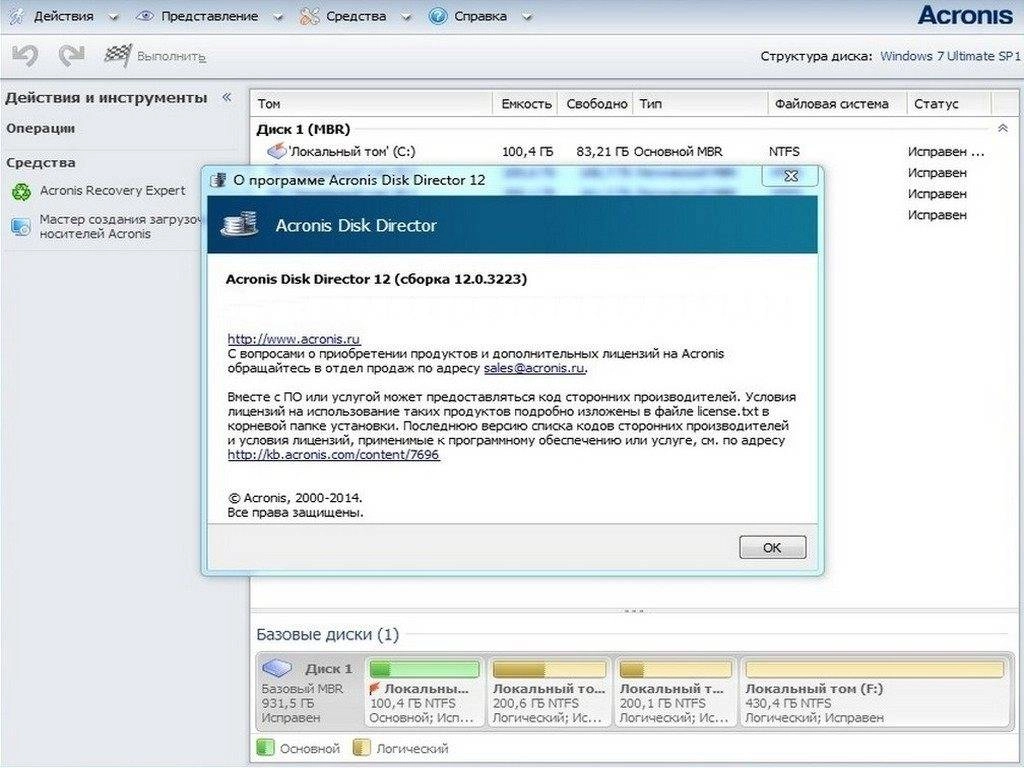Select the 100,4 ГБ NTFS primary partition block

[424, 692]
